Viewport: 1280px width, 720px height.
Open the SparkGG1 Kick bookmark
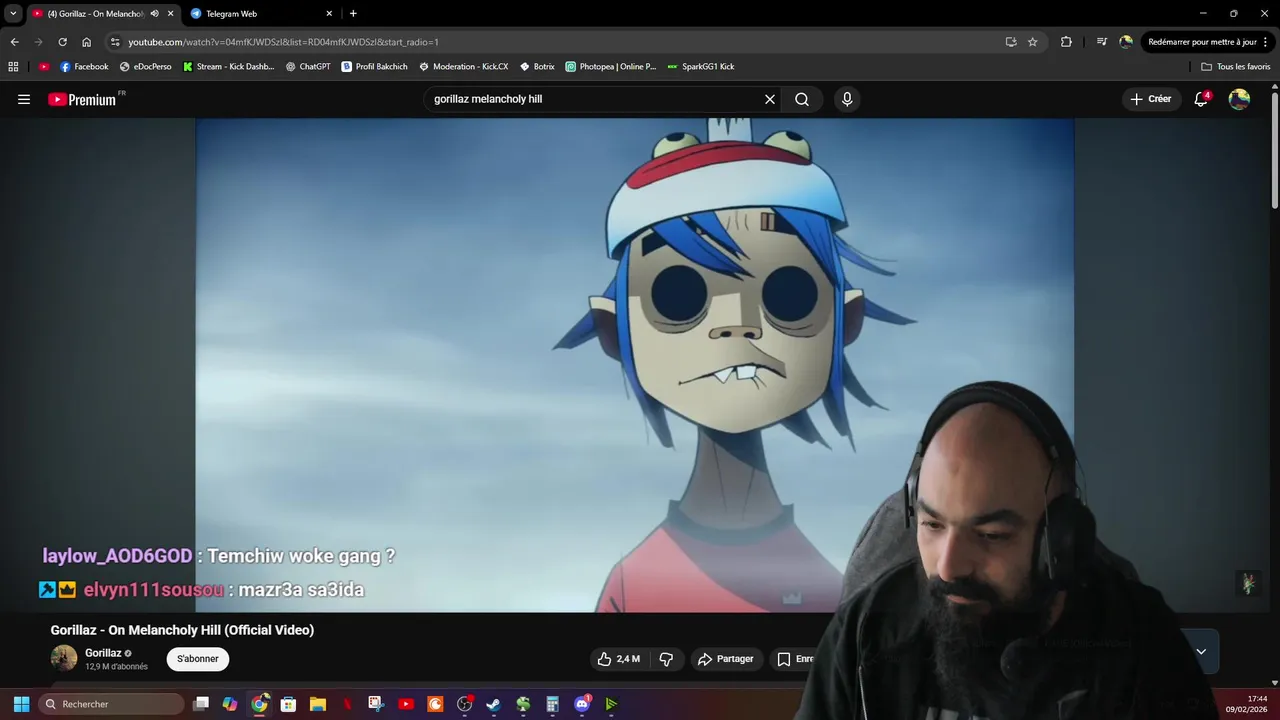(x=700, y=66)
